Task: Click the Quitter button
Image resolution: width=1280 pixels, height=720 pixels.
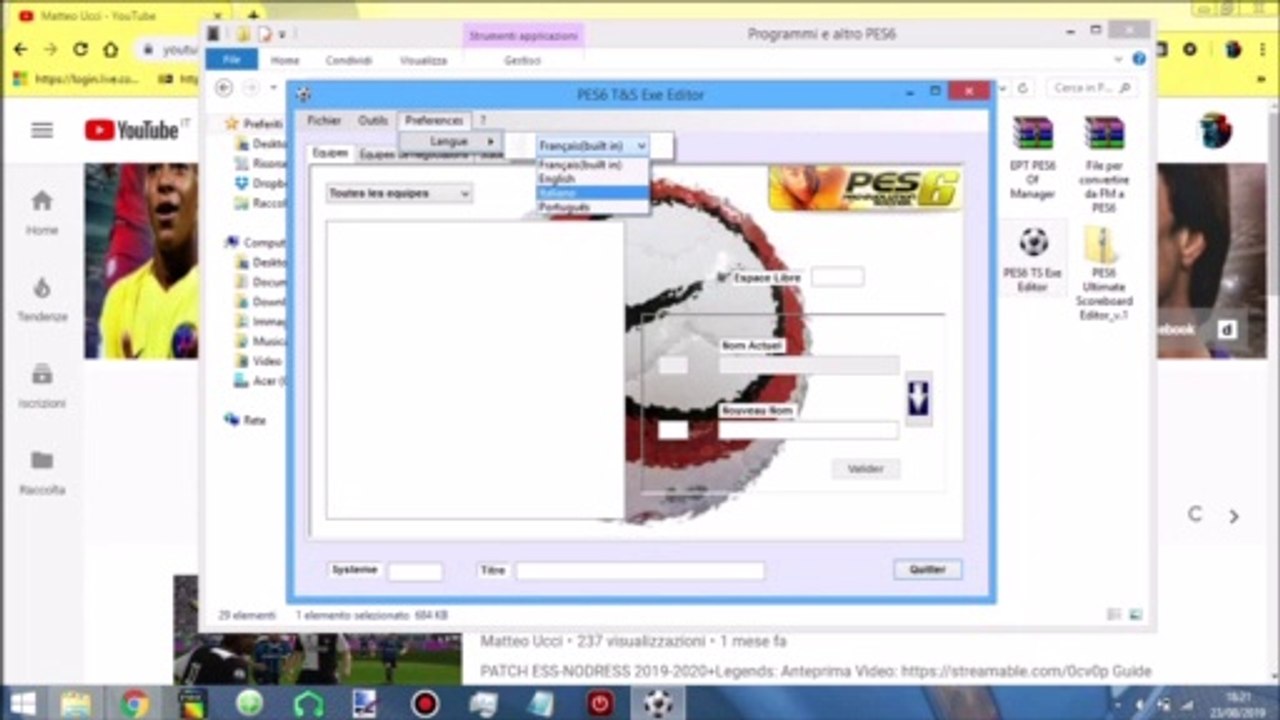Action: tap(927, 569)
